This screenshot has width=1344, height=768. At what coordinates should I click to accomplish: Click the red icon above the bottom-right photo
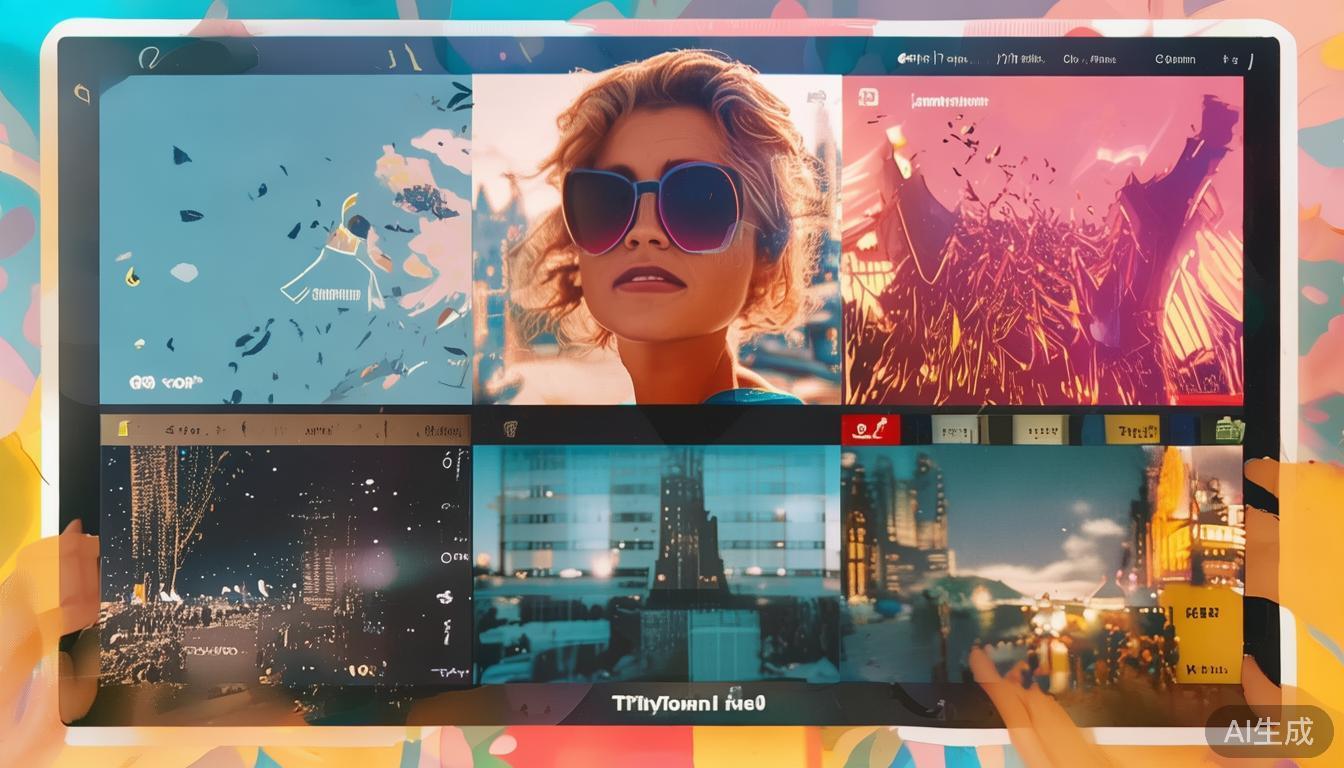[x=870, y=429]
